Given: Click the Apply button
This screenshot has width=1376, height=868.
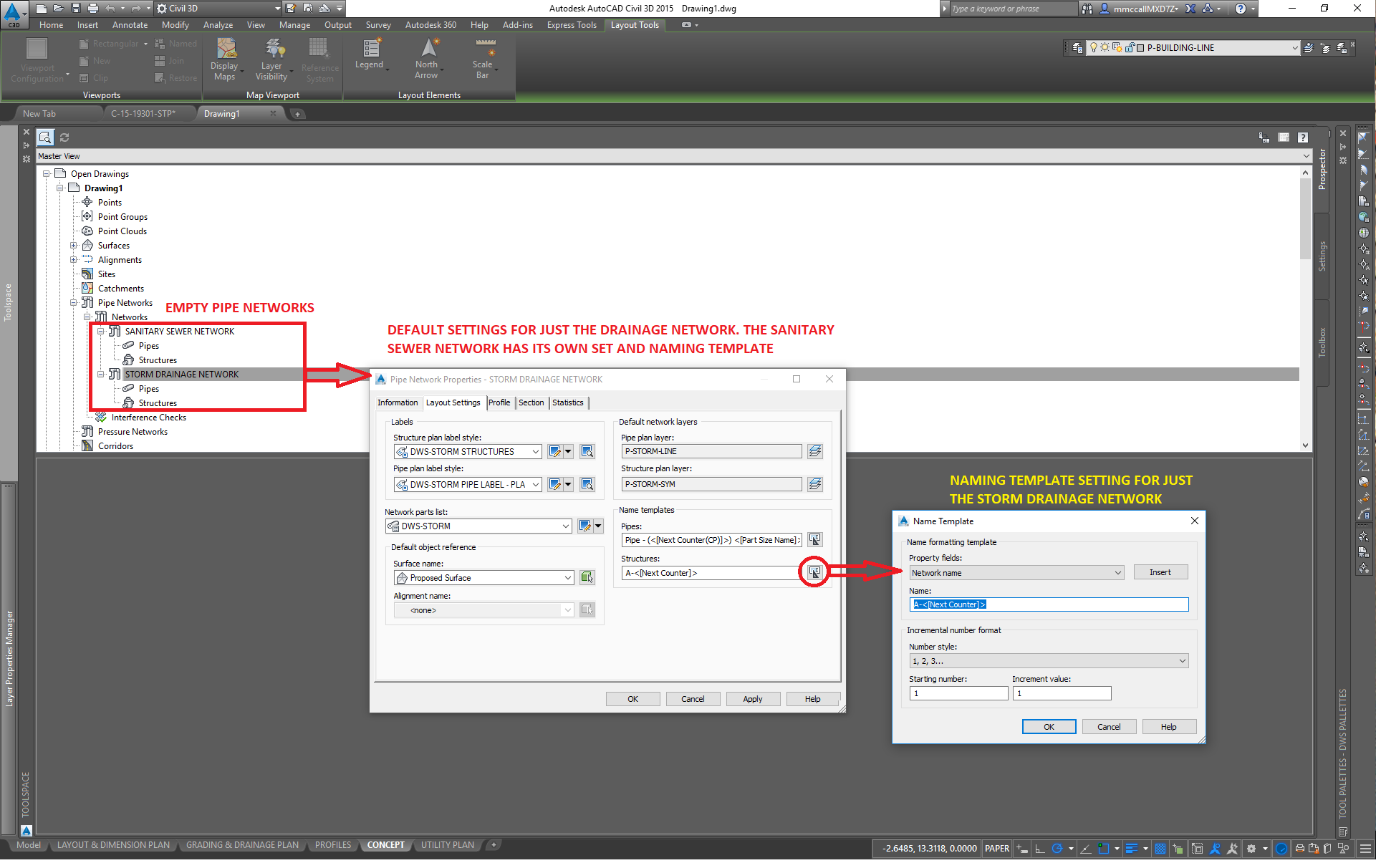Looking at the screenshot, I should pyautogui.click(x=753, y=698).
